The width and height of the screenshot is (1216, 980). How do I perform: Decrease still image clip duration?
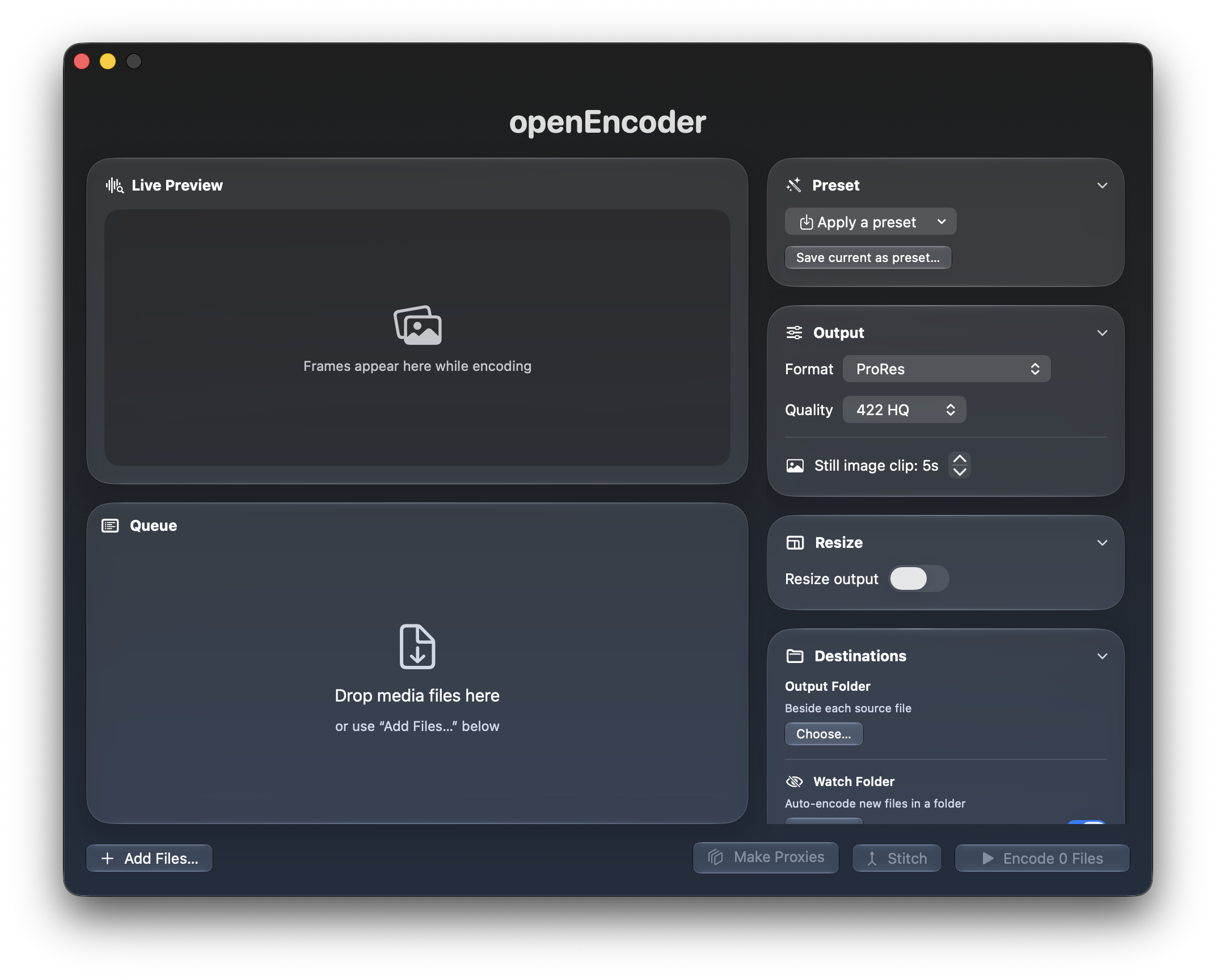[960, 472]
